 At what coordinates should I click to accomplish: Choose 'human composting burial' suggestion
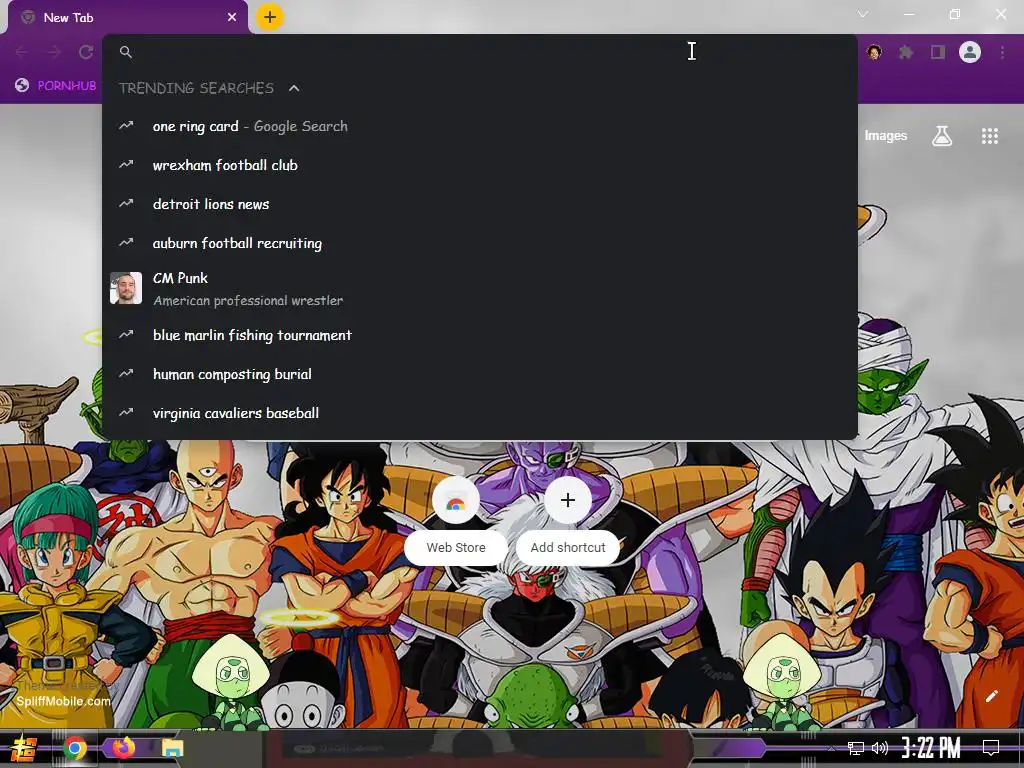pyautogui.click(x=479, y=374)
